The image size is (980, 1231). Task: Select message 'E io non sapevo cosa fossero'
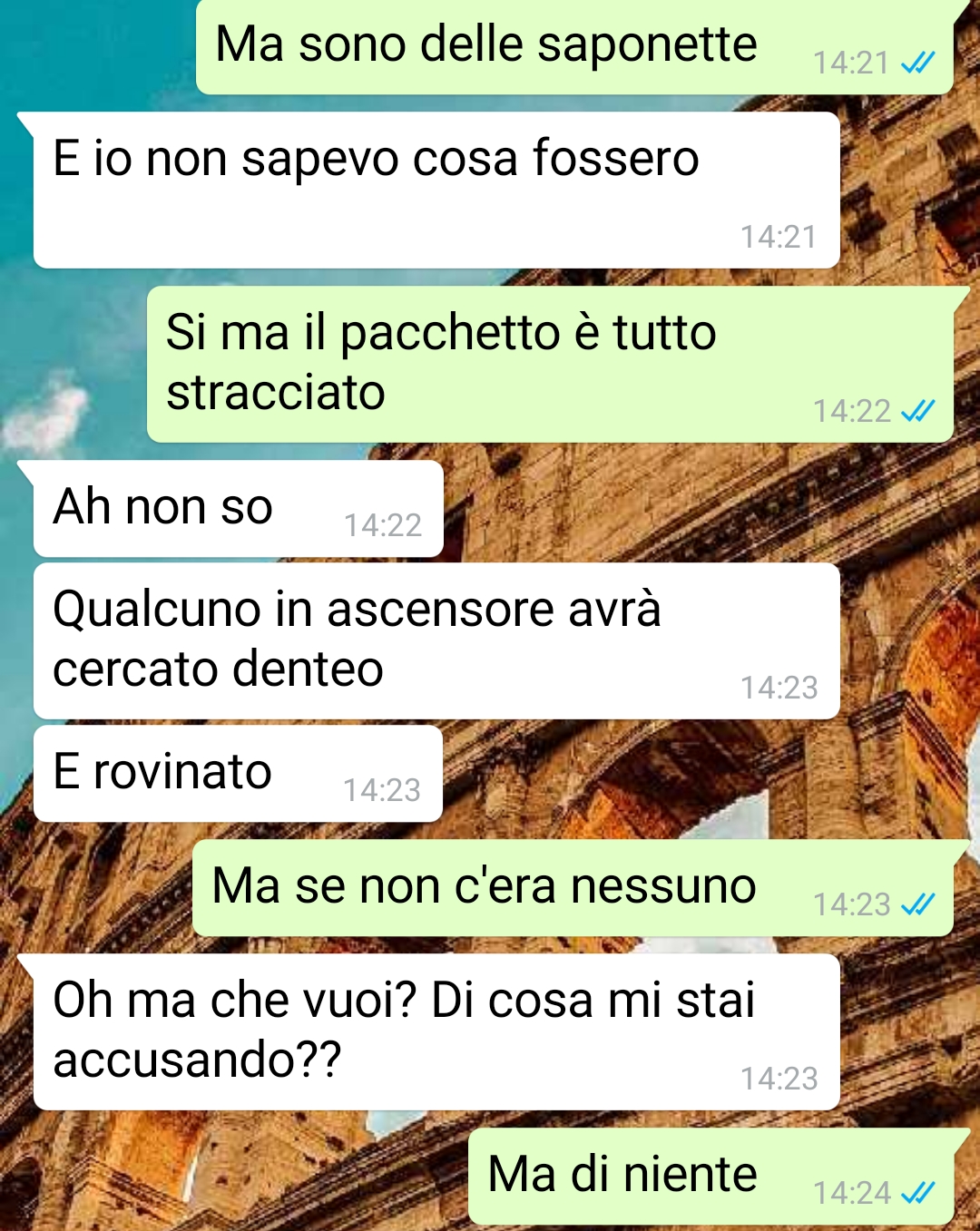[436, 191]
